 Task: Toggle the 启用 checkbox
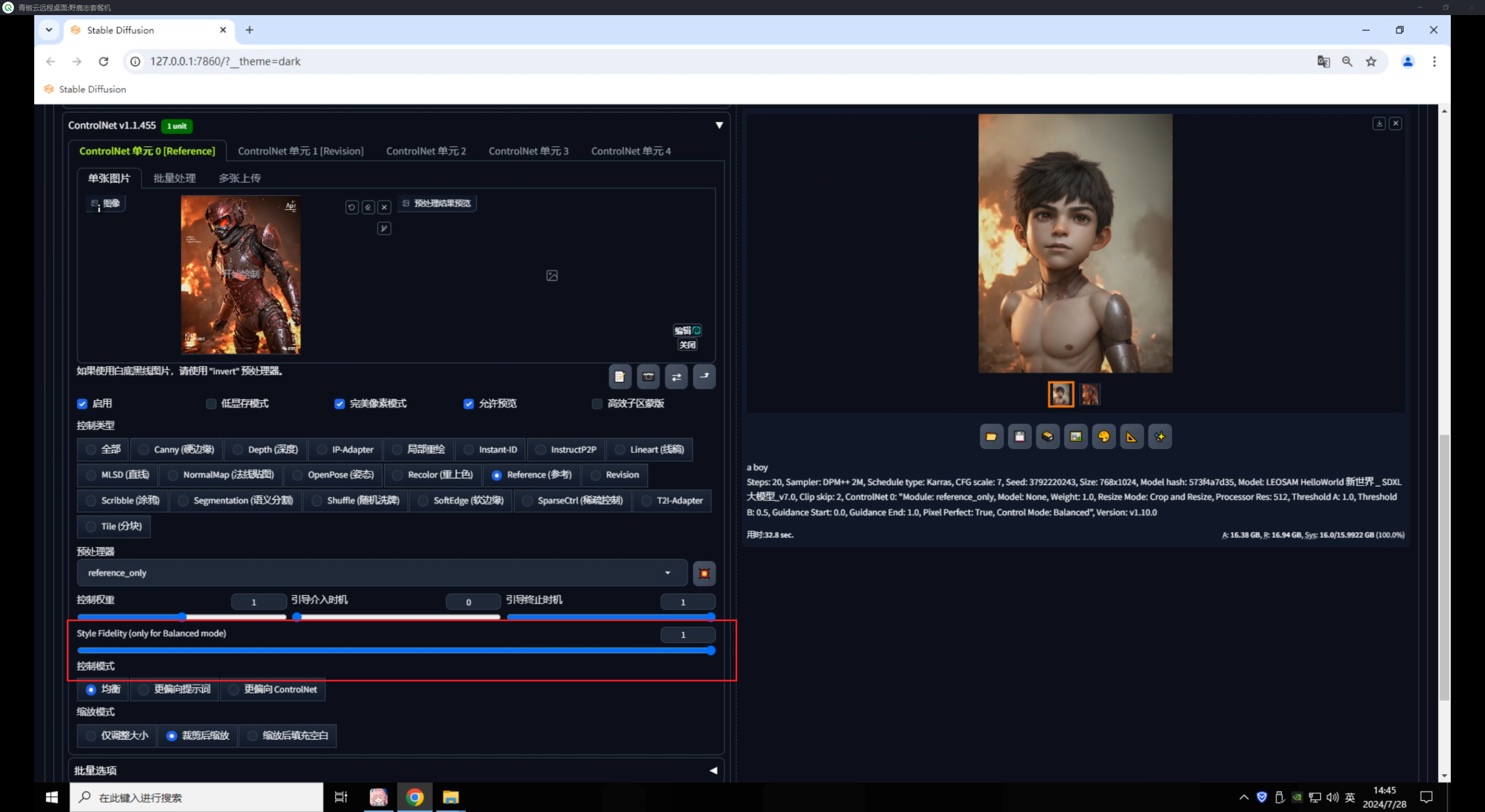click(82, 404)
